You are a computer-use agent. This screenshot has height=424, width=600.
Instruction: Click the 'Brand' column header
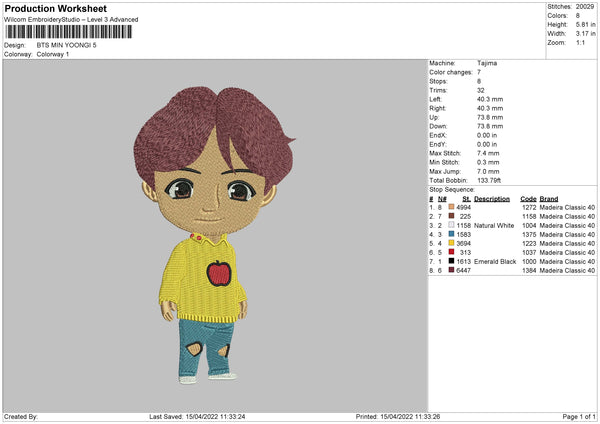click(549, 199)
